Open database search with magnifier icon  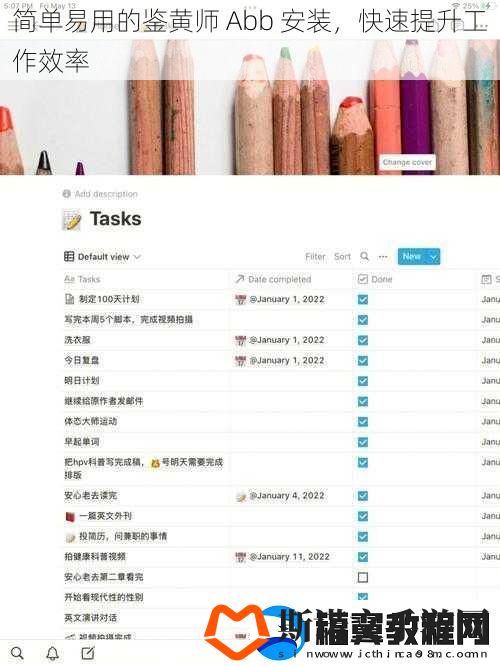click(x=364, y=256)
